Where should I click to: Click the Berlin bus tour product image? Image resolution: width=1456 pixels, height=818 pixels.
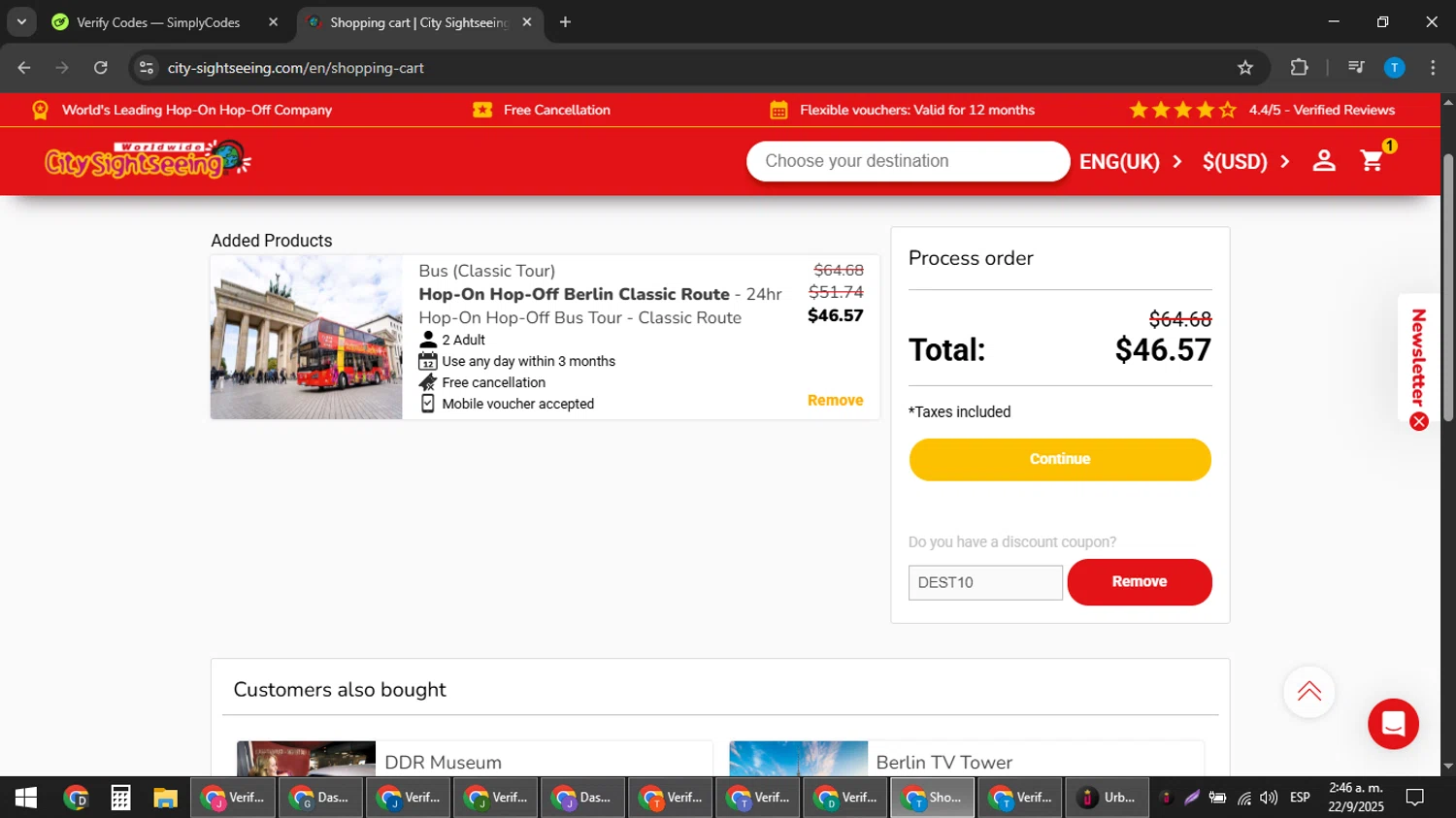(x=307, y=337)
